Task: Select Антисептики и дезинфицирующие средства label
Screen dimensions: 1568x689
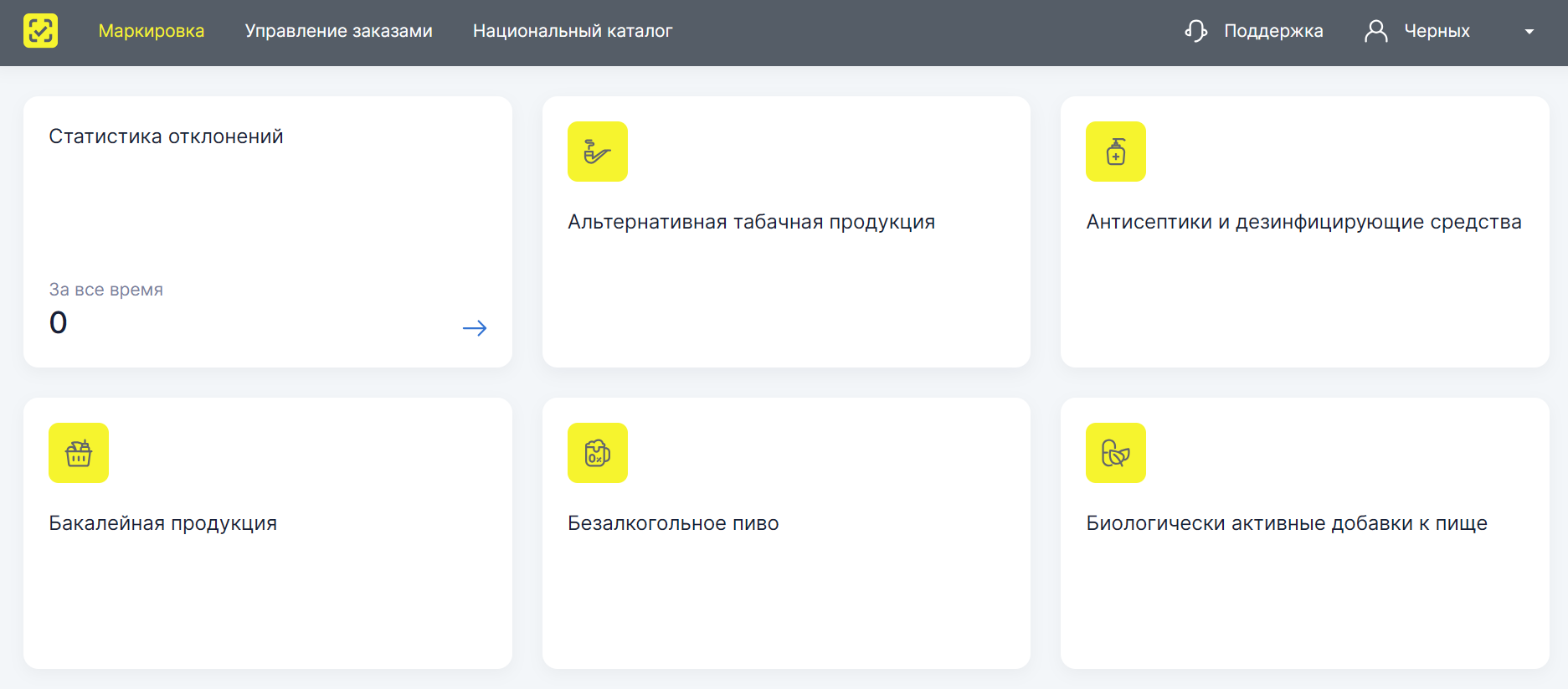Action: 1303,222
